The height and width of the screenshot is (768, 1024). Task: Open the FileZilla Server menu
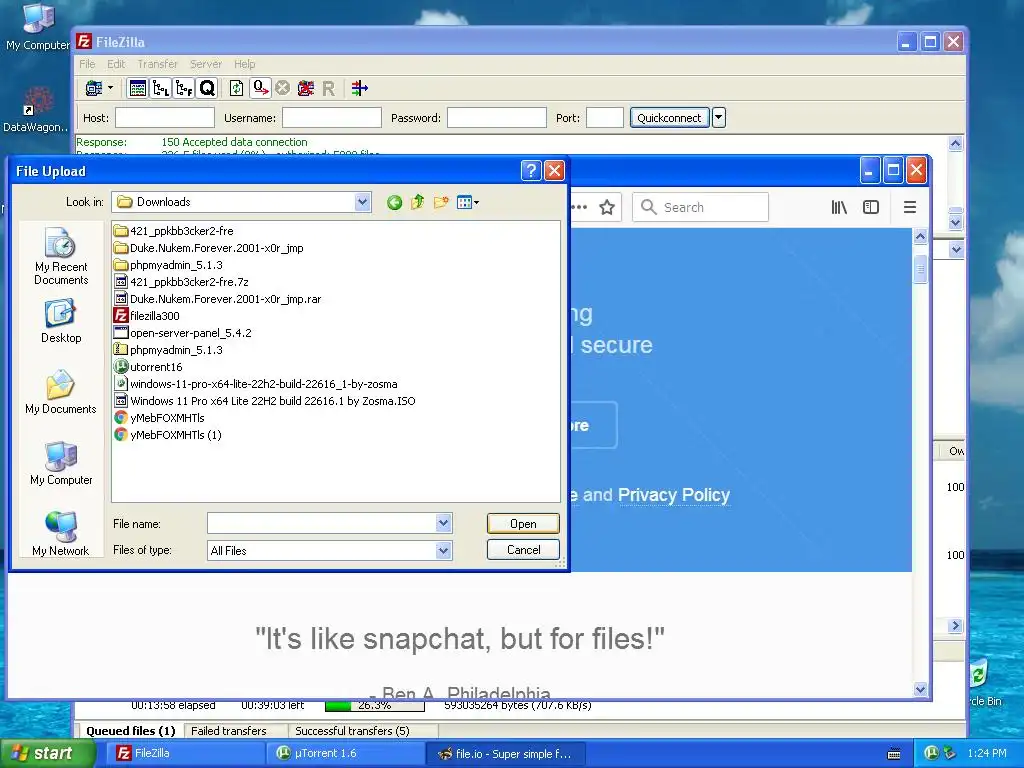pos(206,64)
